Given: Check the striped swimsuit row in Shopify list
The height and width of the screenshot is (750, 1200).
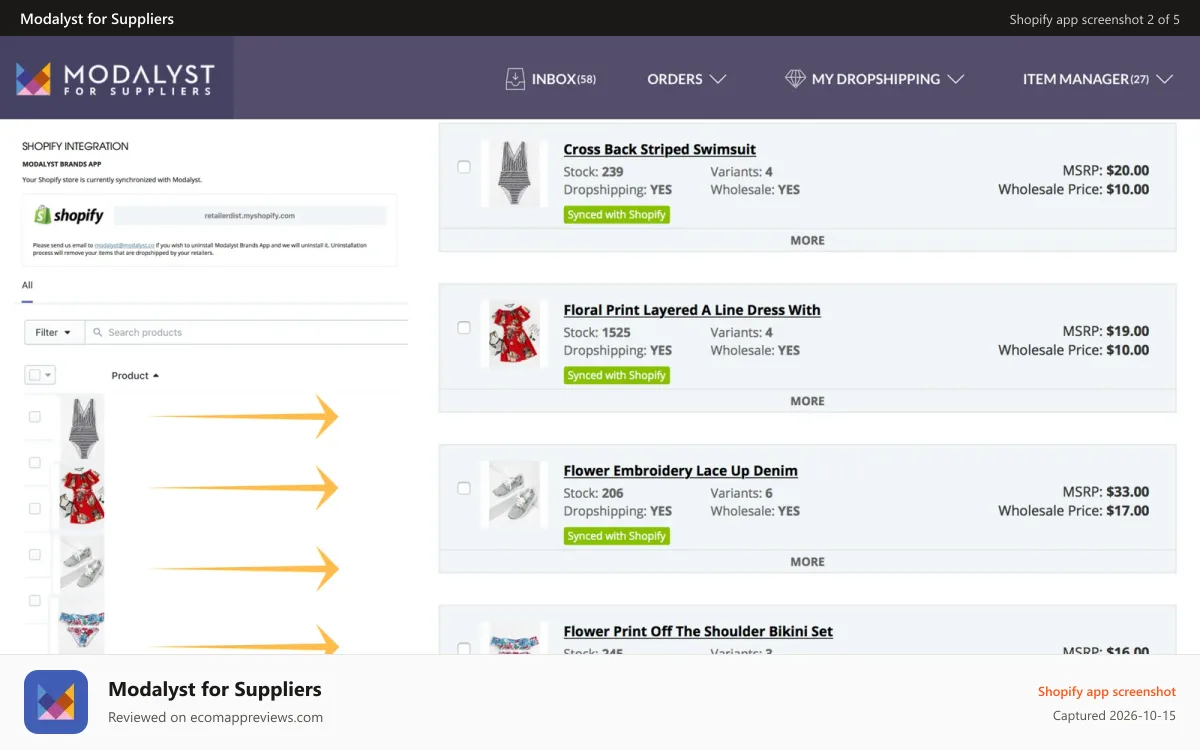Looking at the screenshot, I should coord(35,417).
